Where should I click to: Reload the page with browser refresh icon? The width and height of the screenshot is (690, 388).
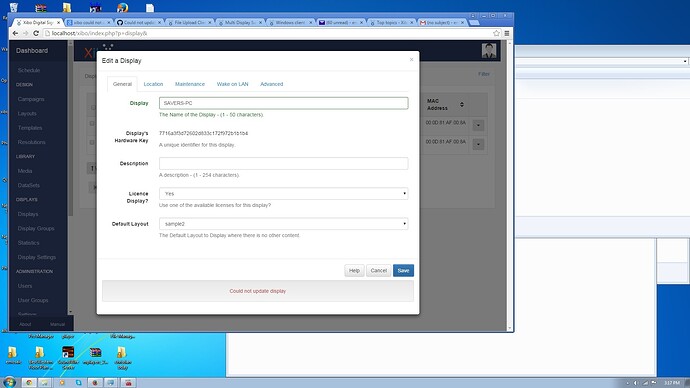point(36,33)
